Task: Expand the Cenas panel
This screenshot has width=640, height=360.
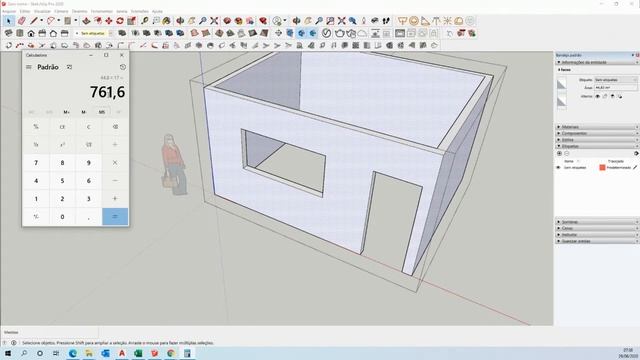Action: 597,229
